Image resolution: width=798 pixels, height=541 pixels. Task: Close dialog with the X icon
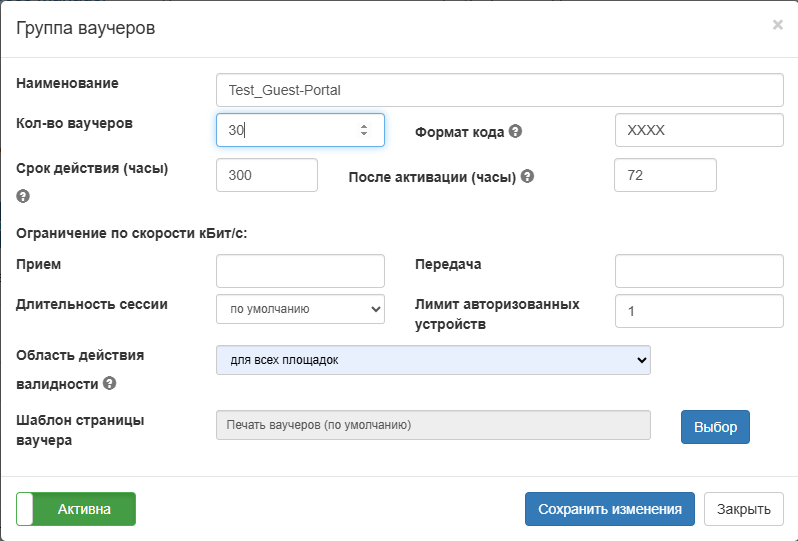coord(777,25)
